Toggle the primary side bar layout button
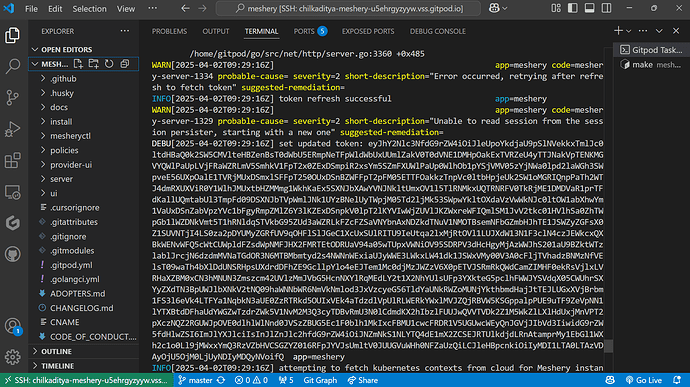Screen dimensions: 690x387 573,8
